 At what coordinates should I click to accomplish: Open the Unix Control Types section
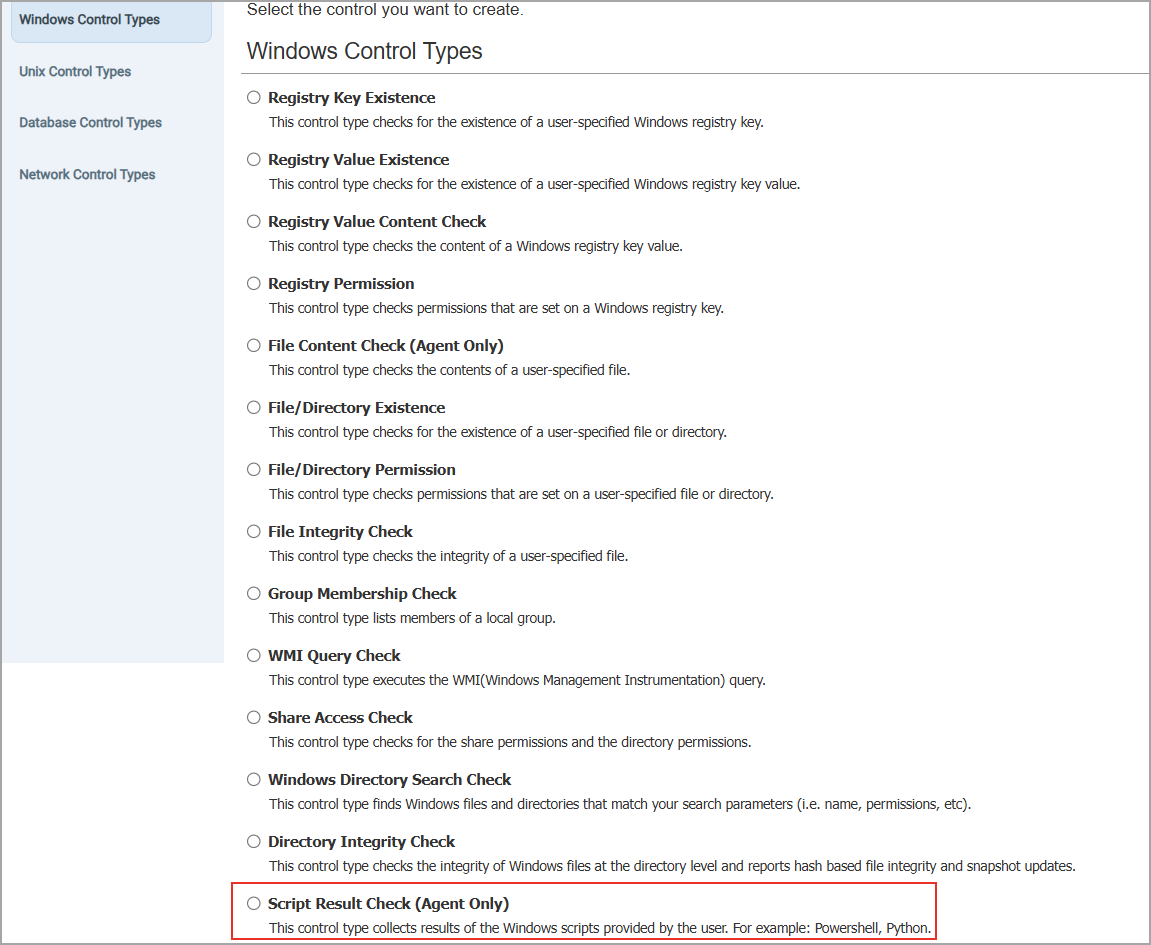pyautogui.click(x=75, y=71)
